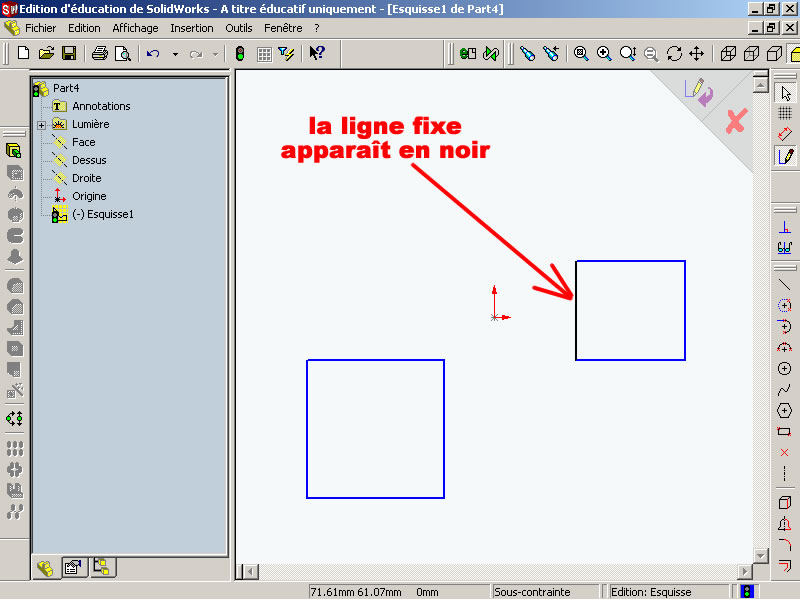Cancel sketch with red X corner
This screenshot has height=600, width=800.
[x=736, y=121]
